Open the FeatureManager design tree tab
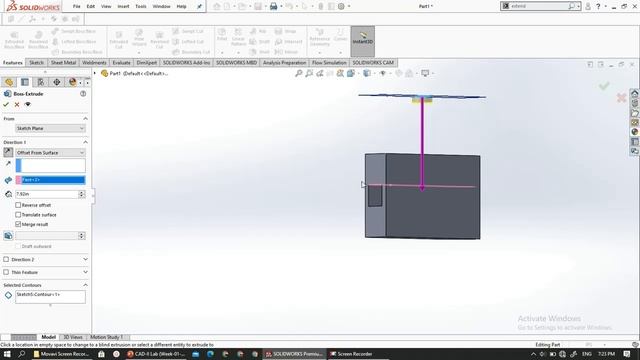This screenshot has height=360, width=640. (9, 82)
